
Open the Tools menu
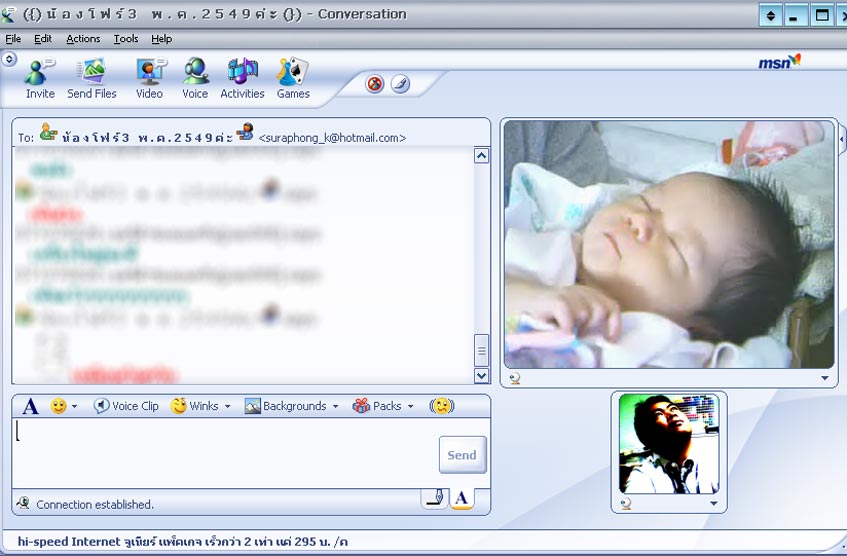click(126, 39)
